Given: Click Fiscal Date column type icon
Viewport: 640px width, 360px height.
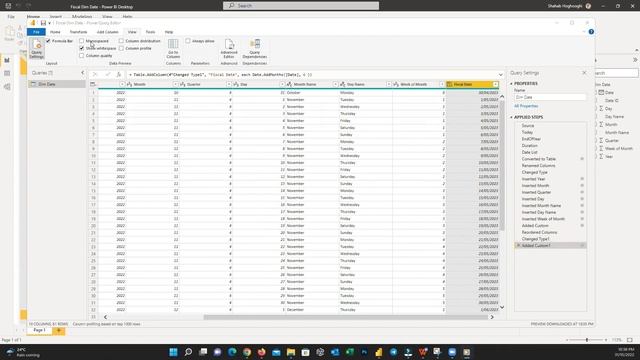Looking at the screenshot, I should click(449, 84).
